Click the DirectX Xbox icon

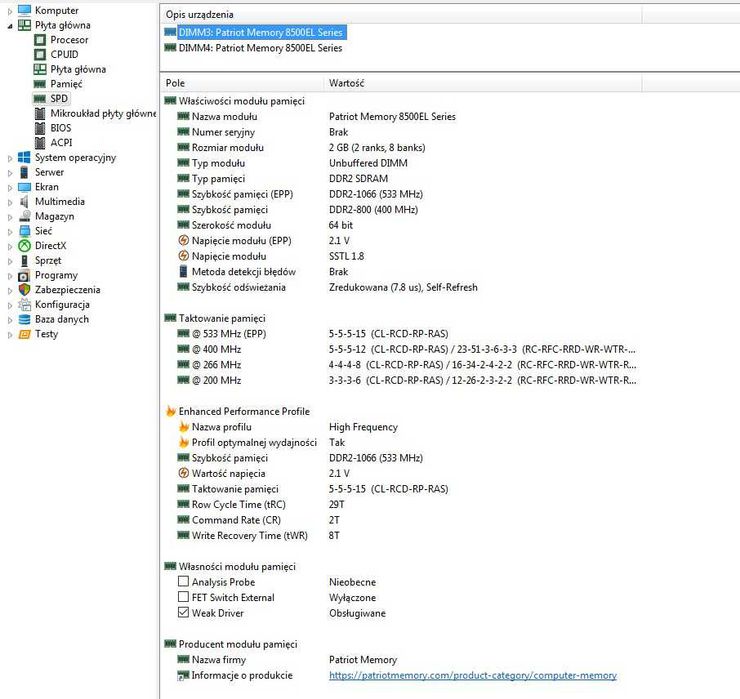[24, 245]
